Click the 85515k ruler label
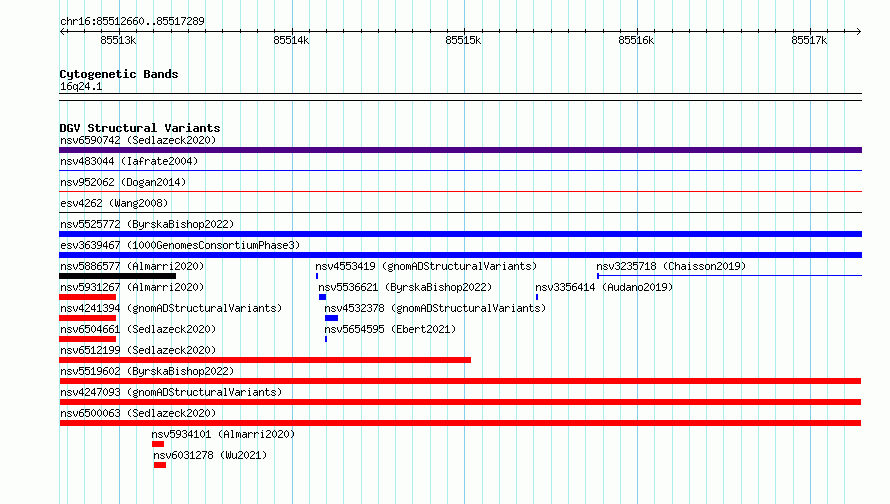890x504 pixels. click(463, 40)
